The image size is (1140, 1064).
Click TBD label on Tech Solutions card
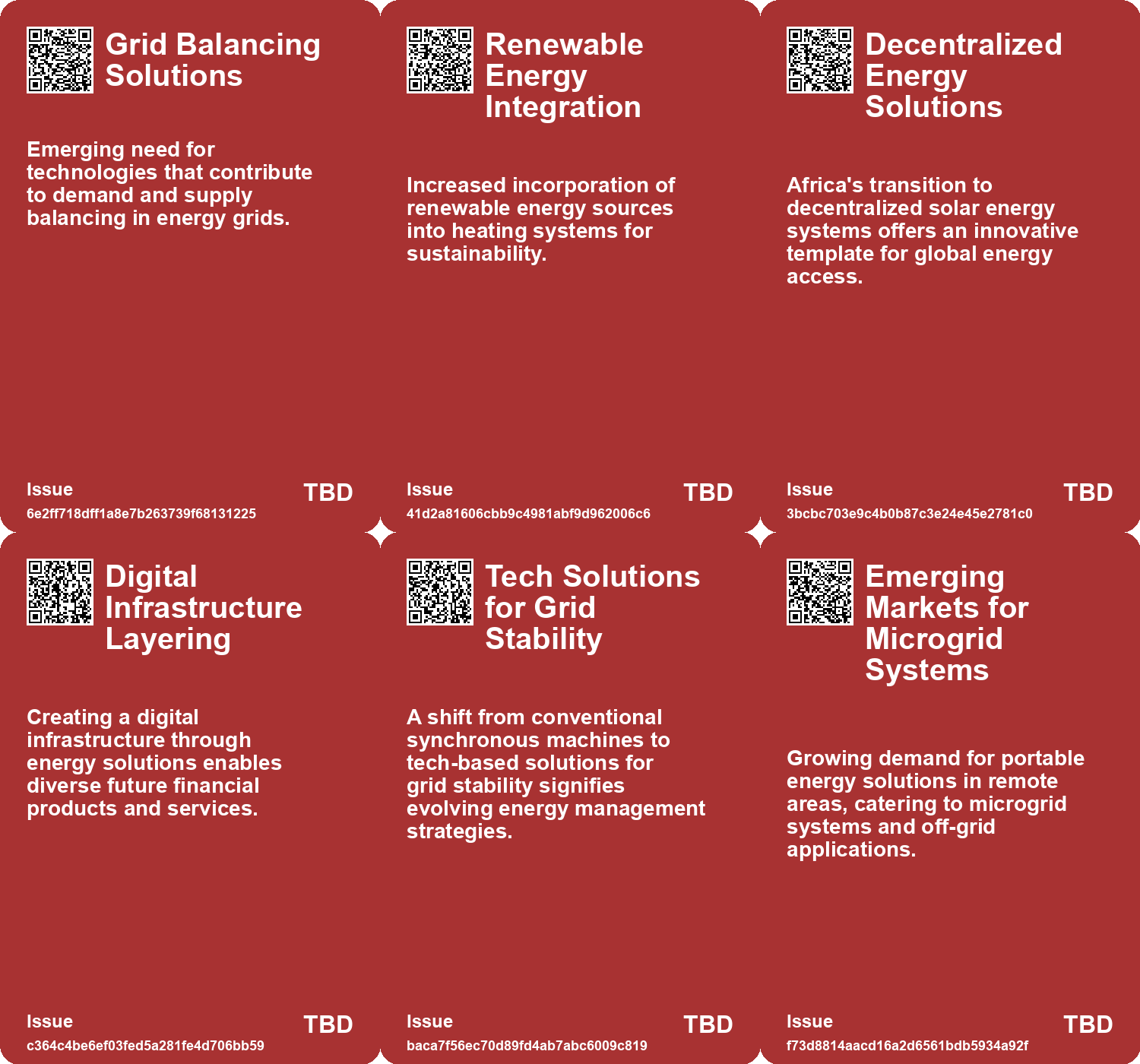(x=708, y=1024)
